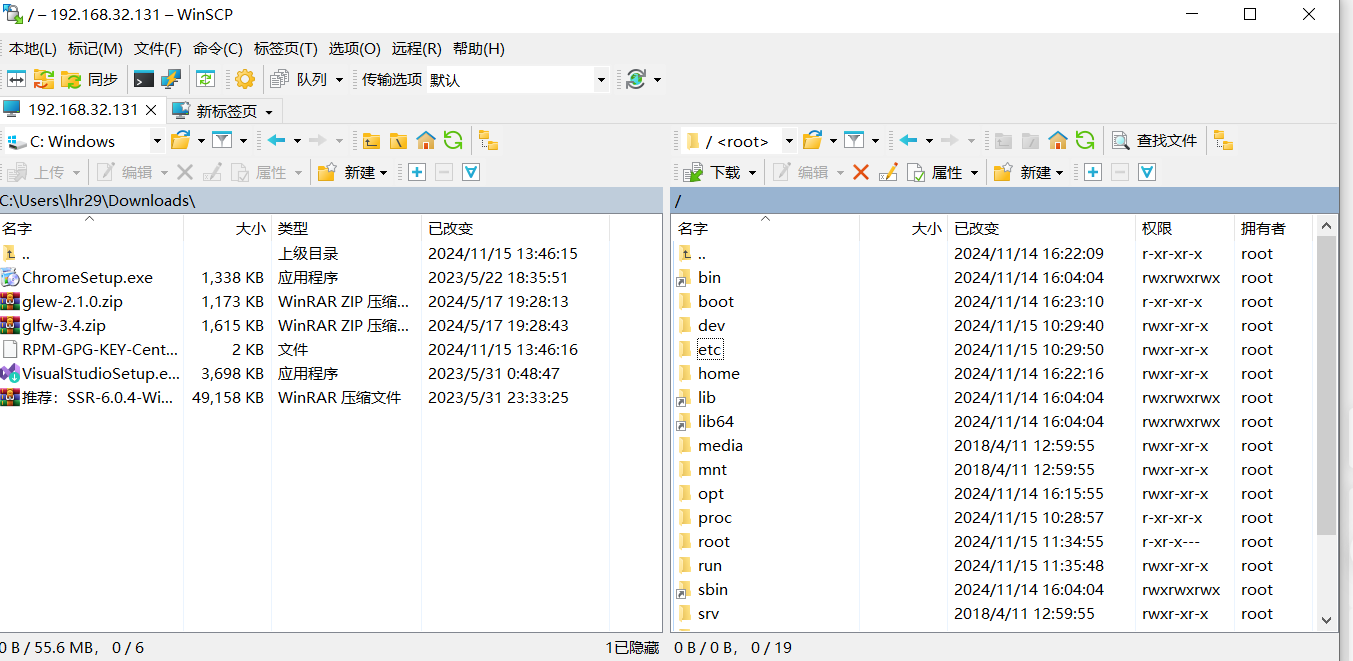Viewport: 1353px width, 661px height.
Task: Go to remote home directory icon
Action: point(1058,141)
